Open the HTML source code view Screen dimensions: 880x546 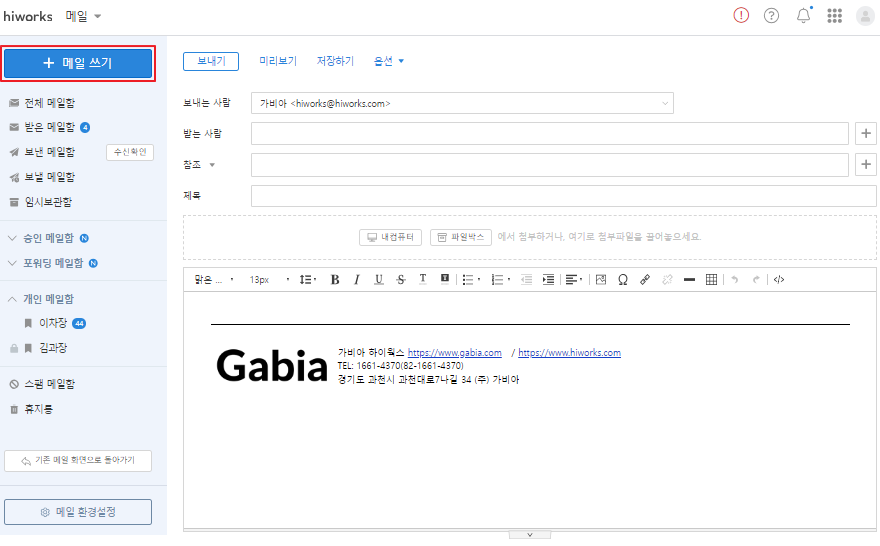point(779,280)
